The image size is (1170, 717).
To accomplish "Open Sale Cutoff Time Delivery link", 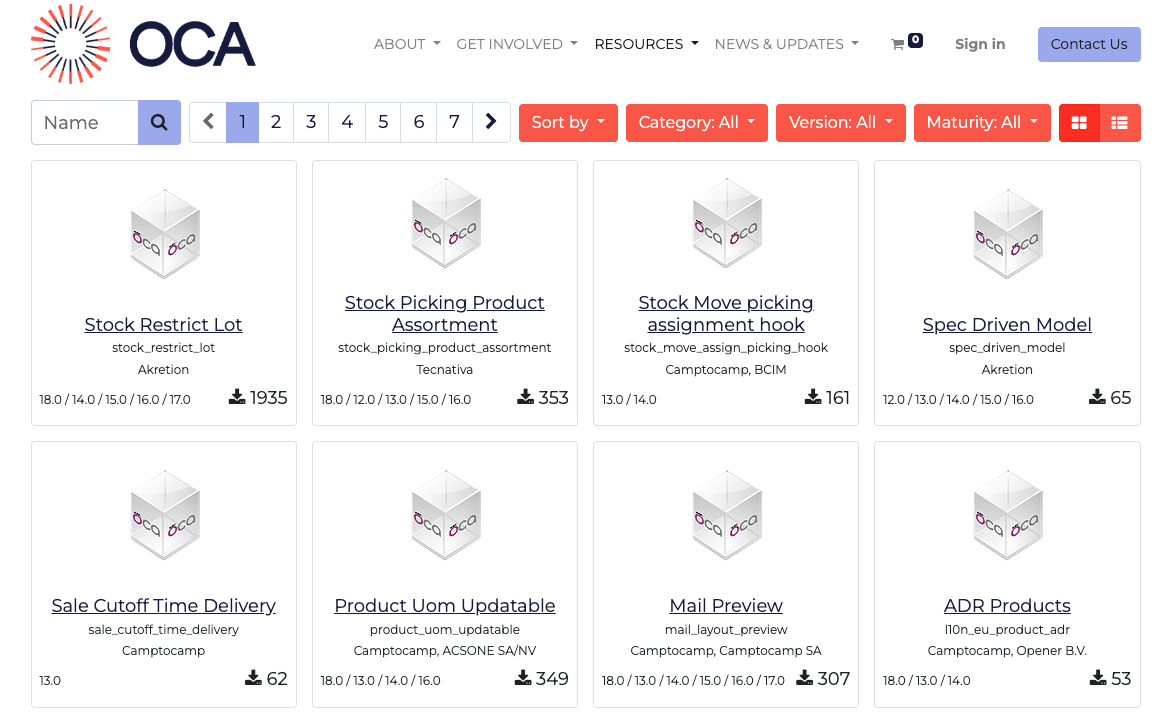I will point(163,605).
